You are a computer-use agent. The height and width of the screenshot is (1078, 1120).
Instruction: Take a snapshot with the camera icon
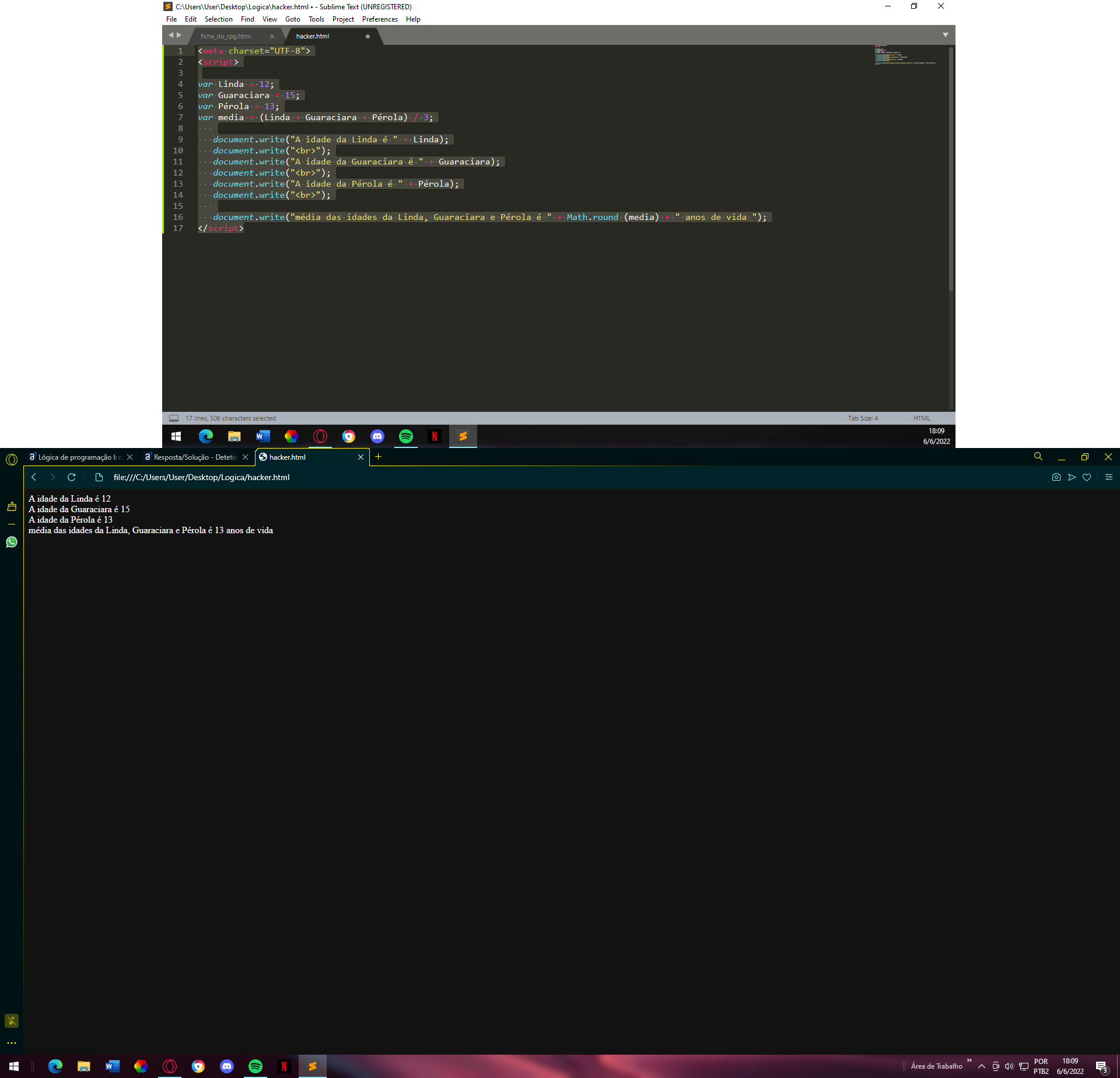[1056, 477]
